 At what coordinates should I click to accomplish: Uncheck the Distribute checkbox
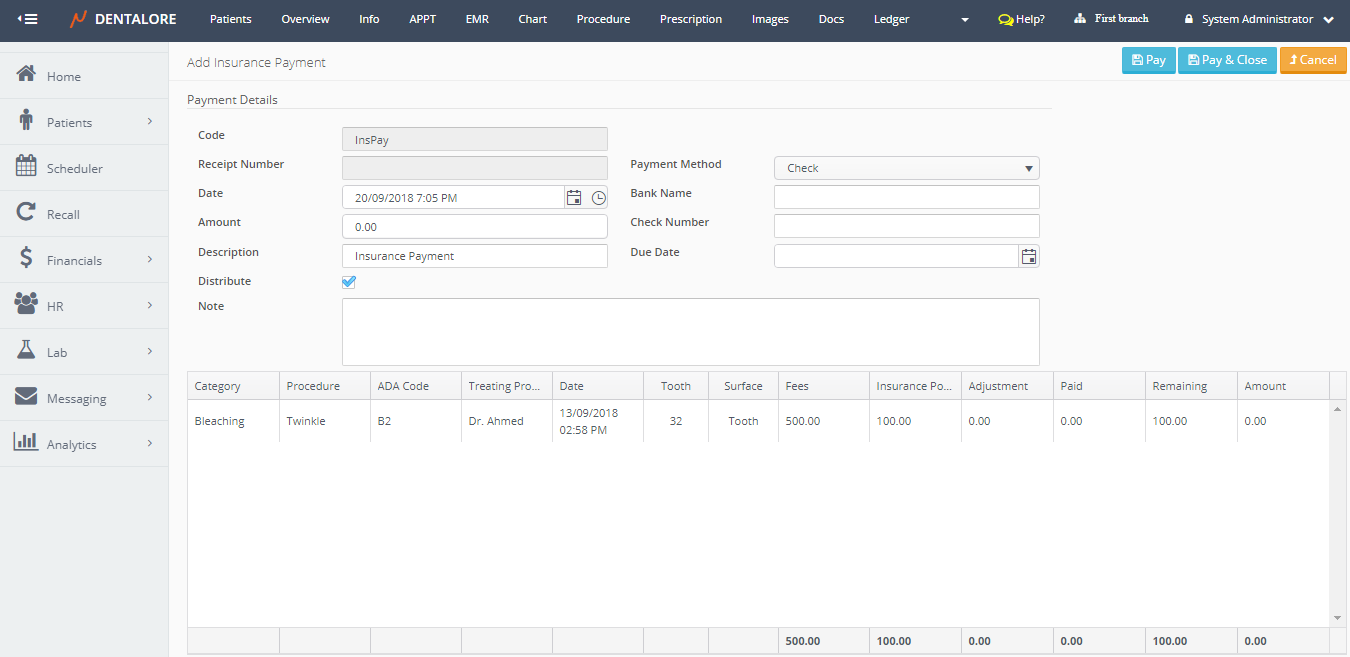point(349,282)
